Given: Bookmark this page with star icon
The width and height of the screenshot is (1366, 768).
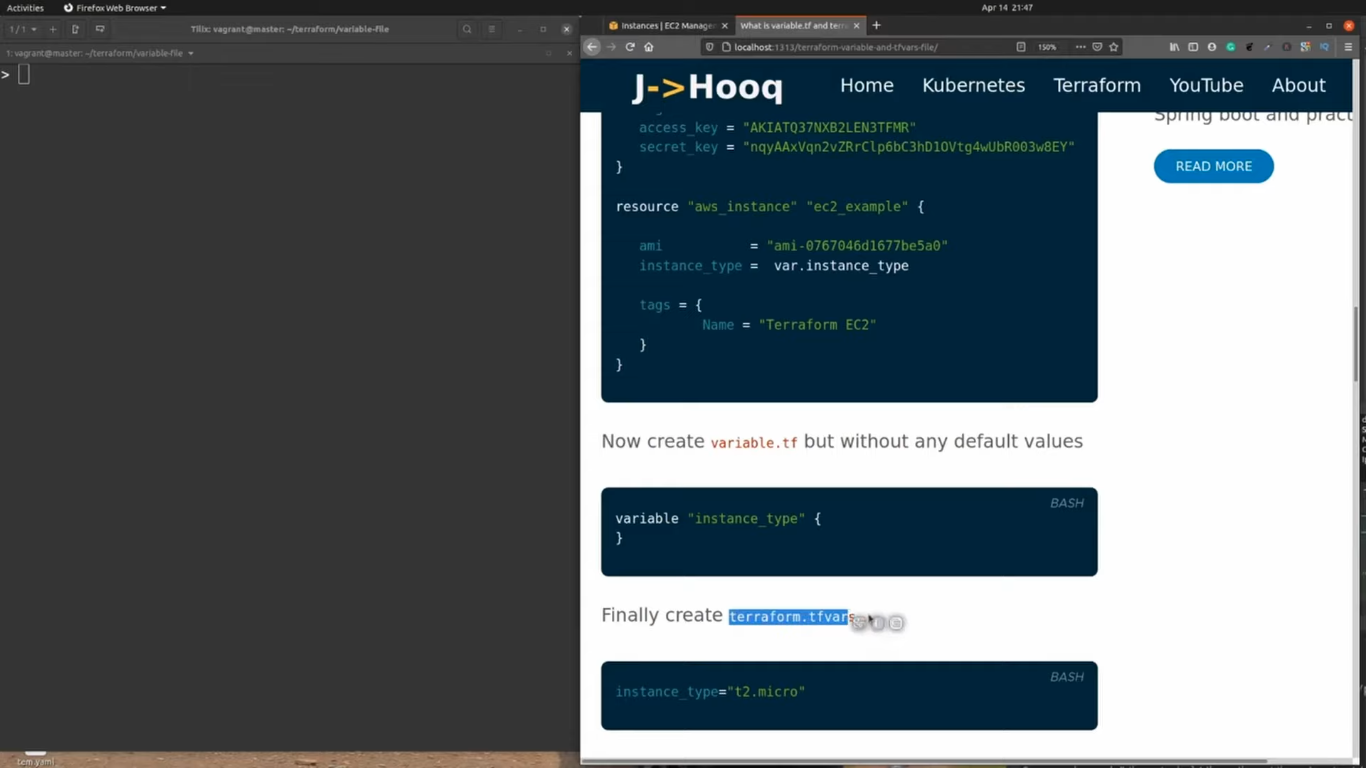Looking at the screenshot, I should click(x=1113, y=47).
